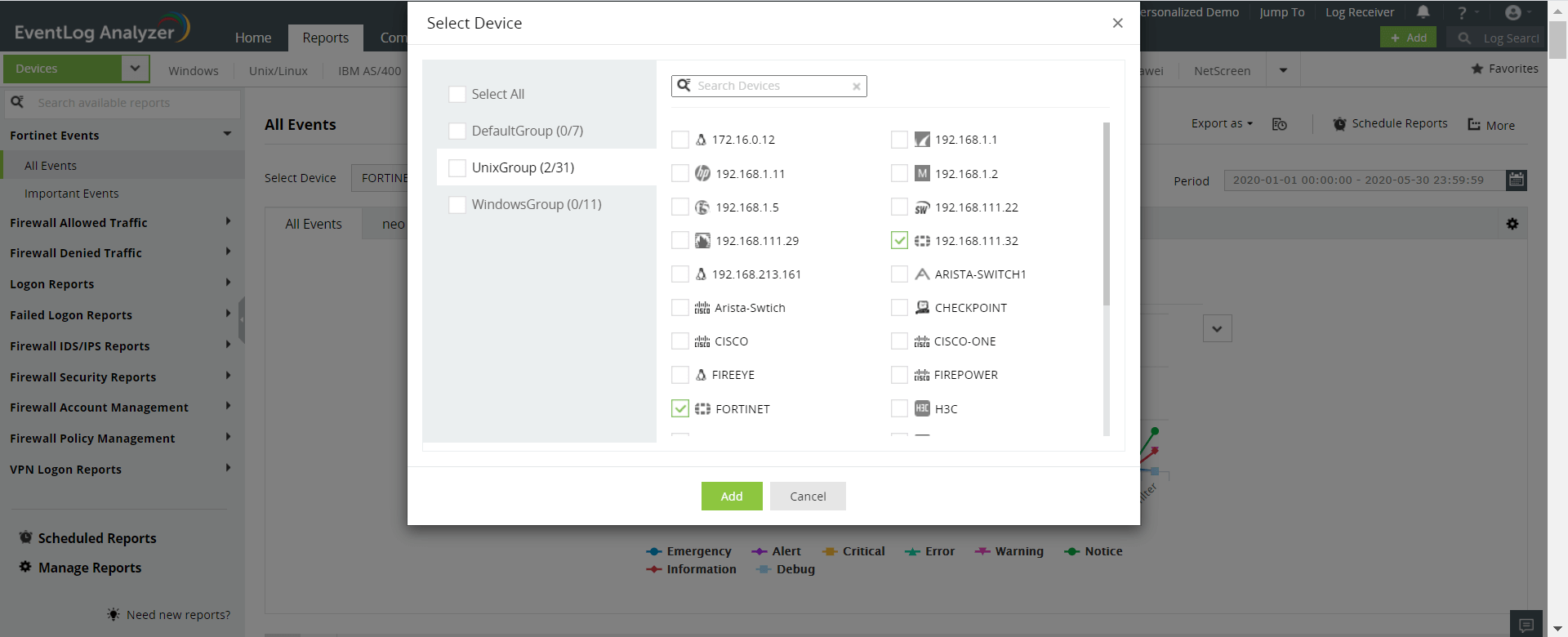Clear the Search Devices field
1568x637 pixels.
point(856,86)
